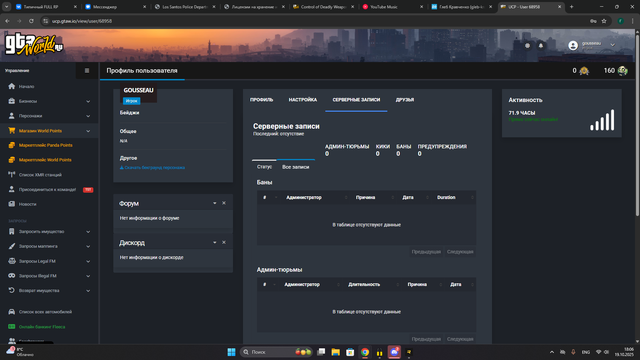Open Windows Start button on taskbar
This screenshot has width=640, height=360.
pos(231,352)
